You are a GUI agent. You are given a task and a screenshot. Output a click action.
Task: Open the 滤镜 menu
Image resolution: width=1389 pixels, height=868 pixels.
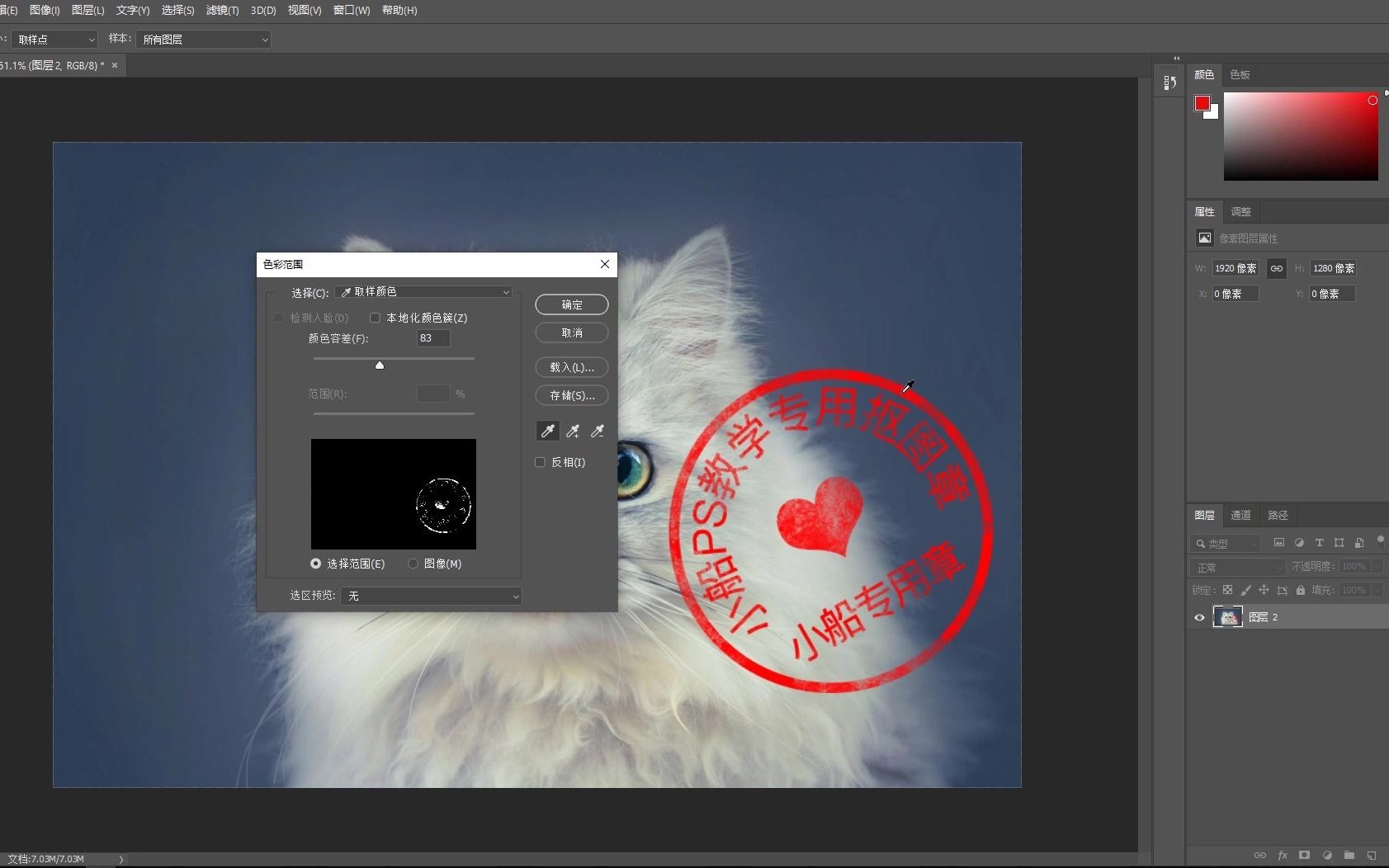coord(222,10)
